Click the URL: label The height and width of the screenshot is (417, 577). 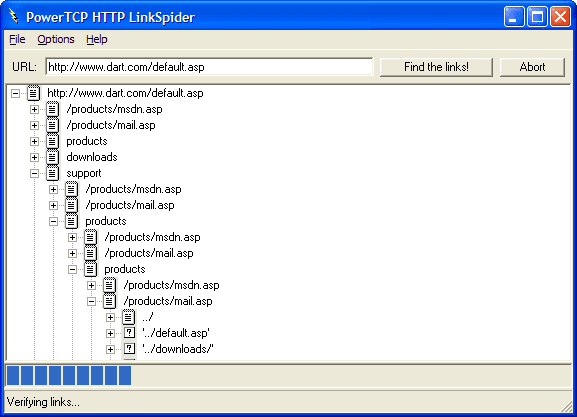tap(24, 67)
